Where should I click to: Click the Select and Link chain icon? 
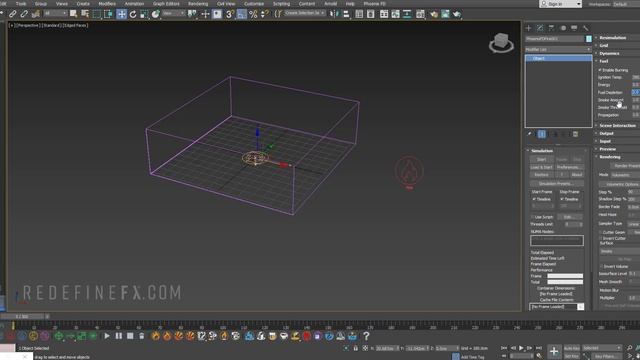pyautogui.click(x=13, y=14)
